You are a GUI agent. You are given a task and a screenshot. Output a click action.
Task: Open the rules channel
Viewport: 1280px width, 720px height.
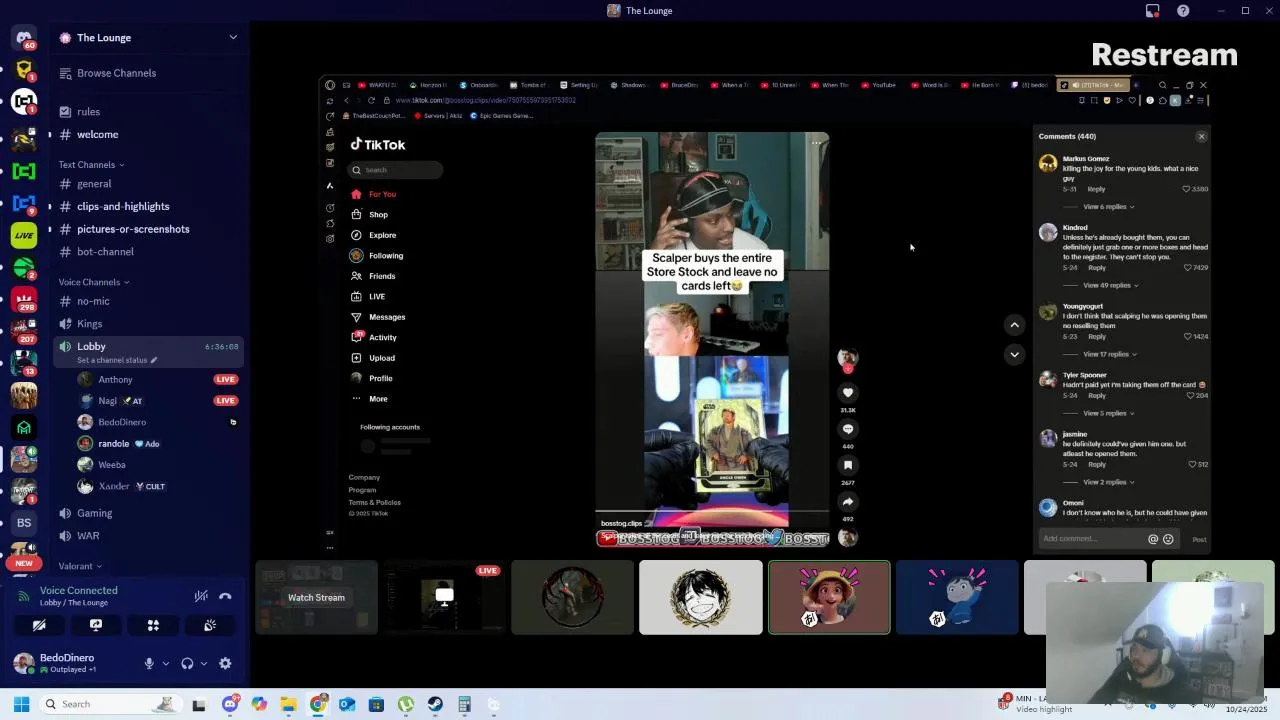coord(88,112)
